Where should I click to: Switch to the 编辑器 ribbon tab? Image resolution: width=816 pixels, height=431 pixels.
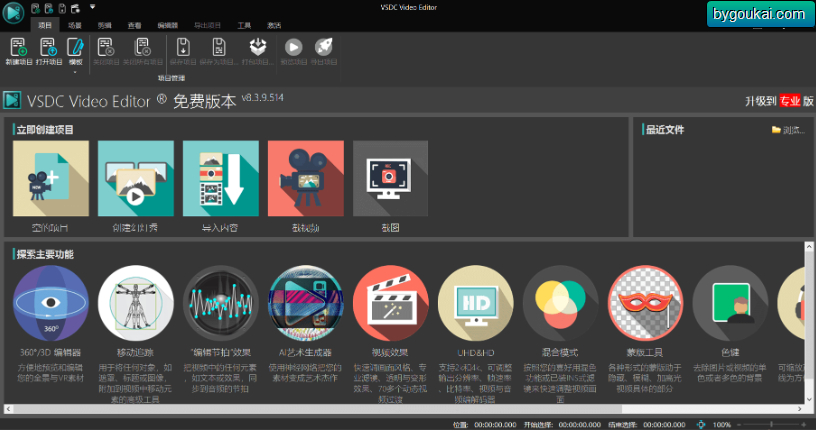(x=168, y=25)
